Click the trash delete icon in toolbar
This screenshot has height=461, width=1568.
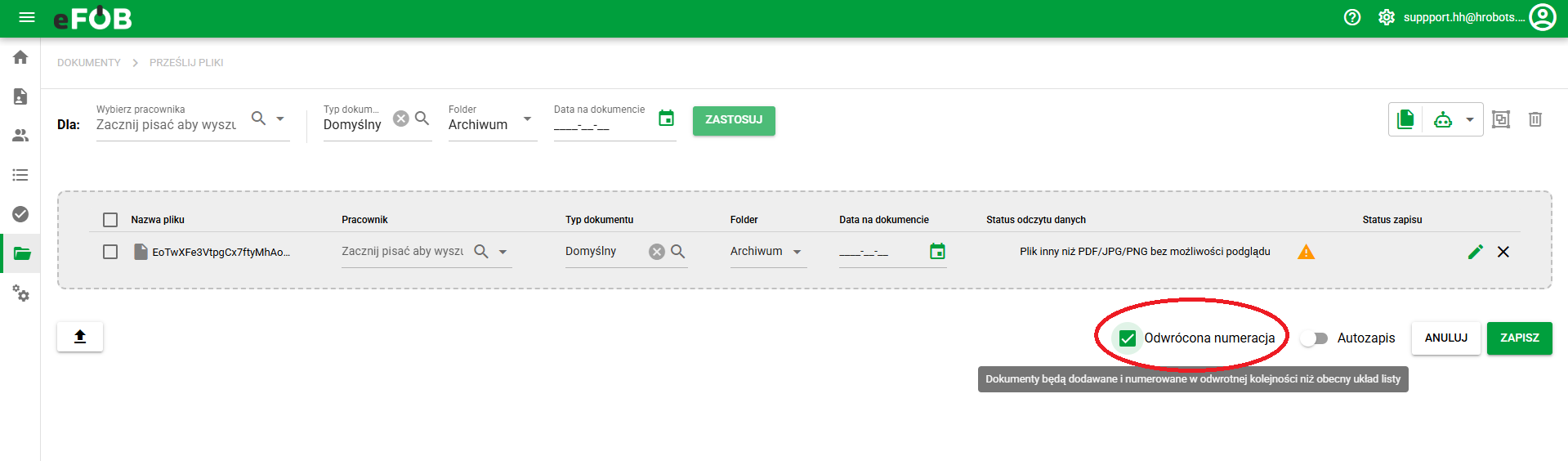click(x=1535, y=120)
